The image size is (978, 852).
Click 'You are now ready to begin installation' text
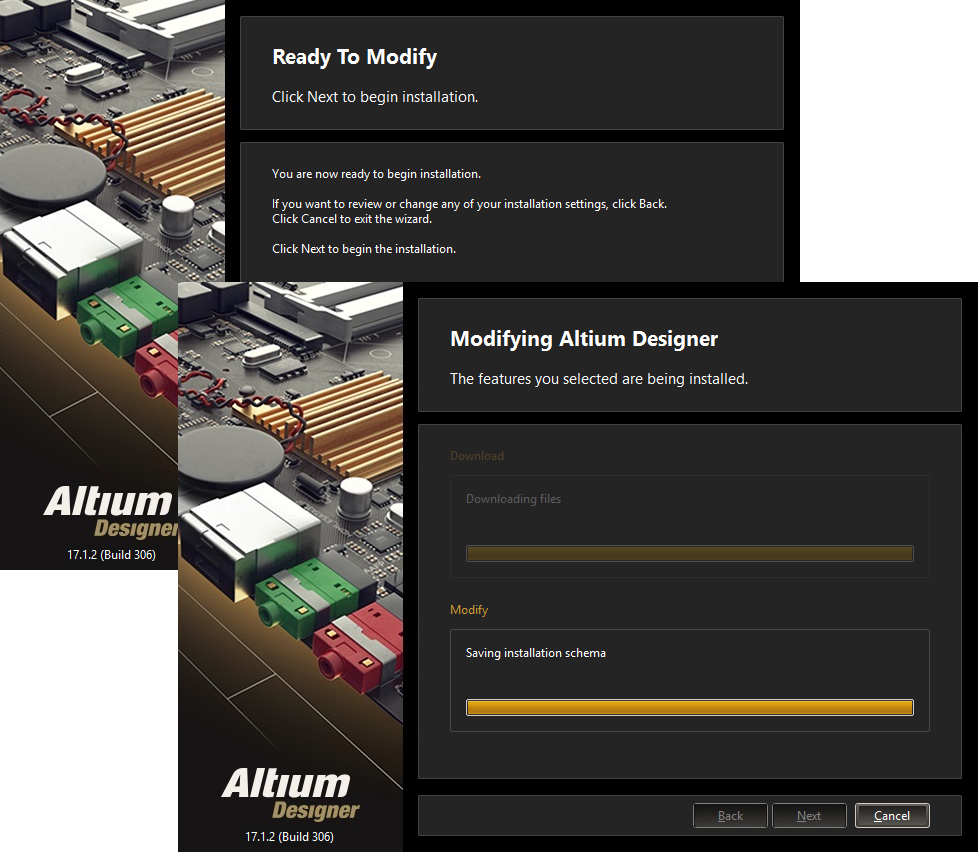(x=376, y=174)
